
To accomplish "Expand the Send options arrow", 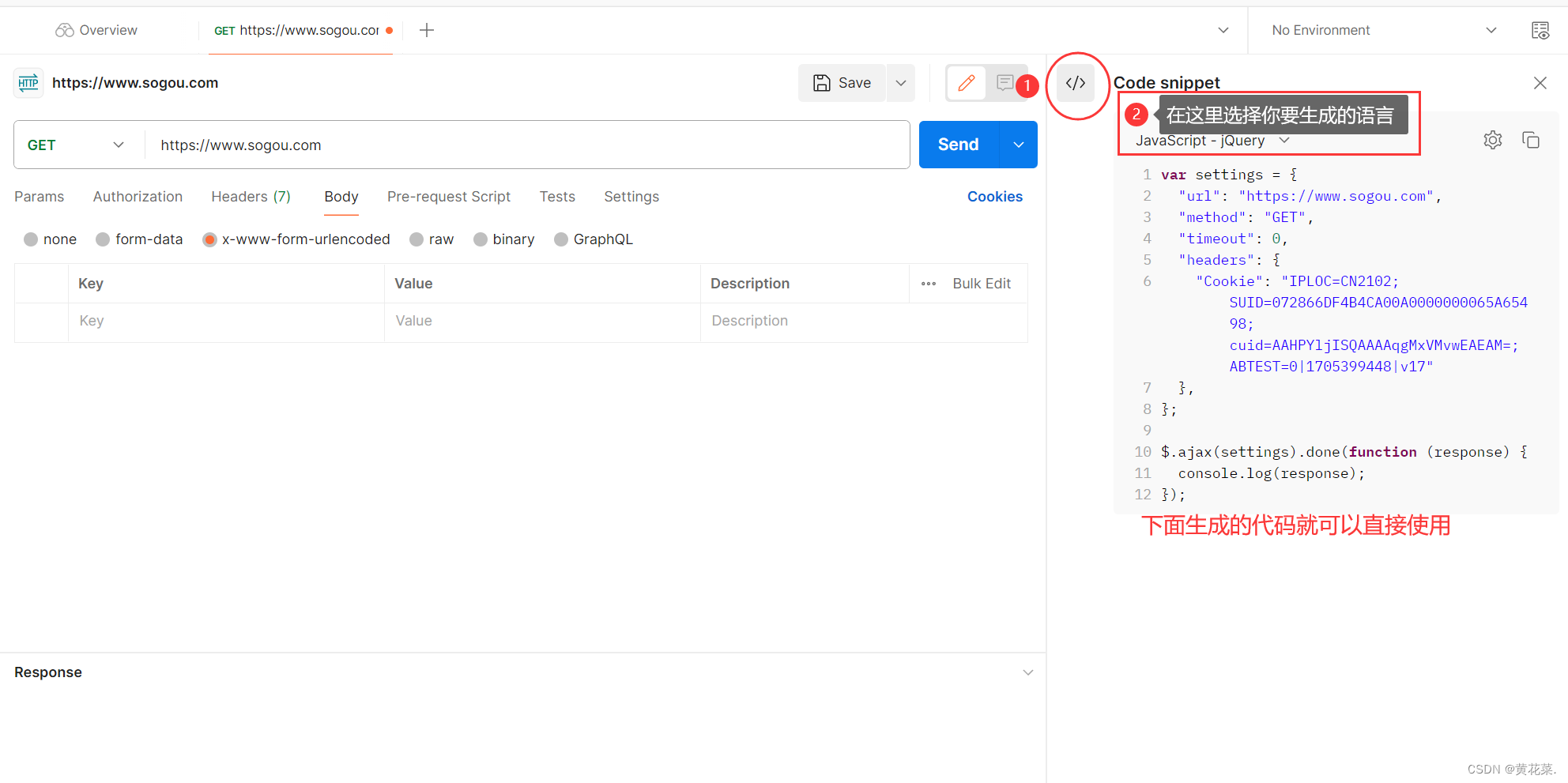I will (x=1019, y=145).
